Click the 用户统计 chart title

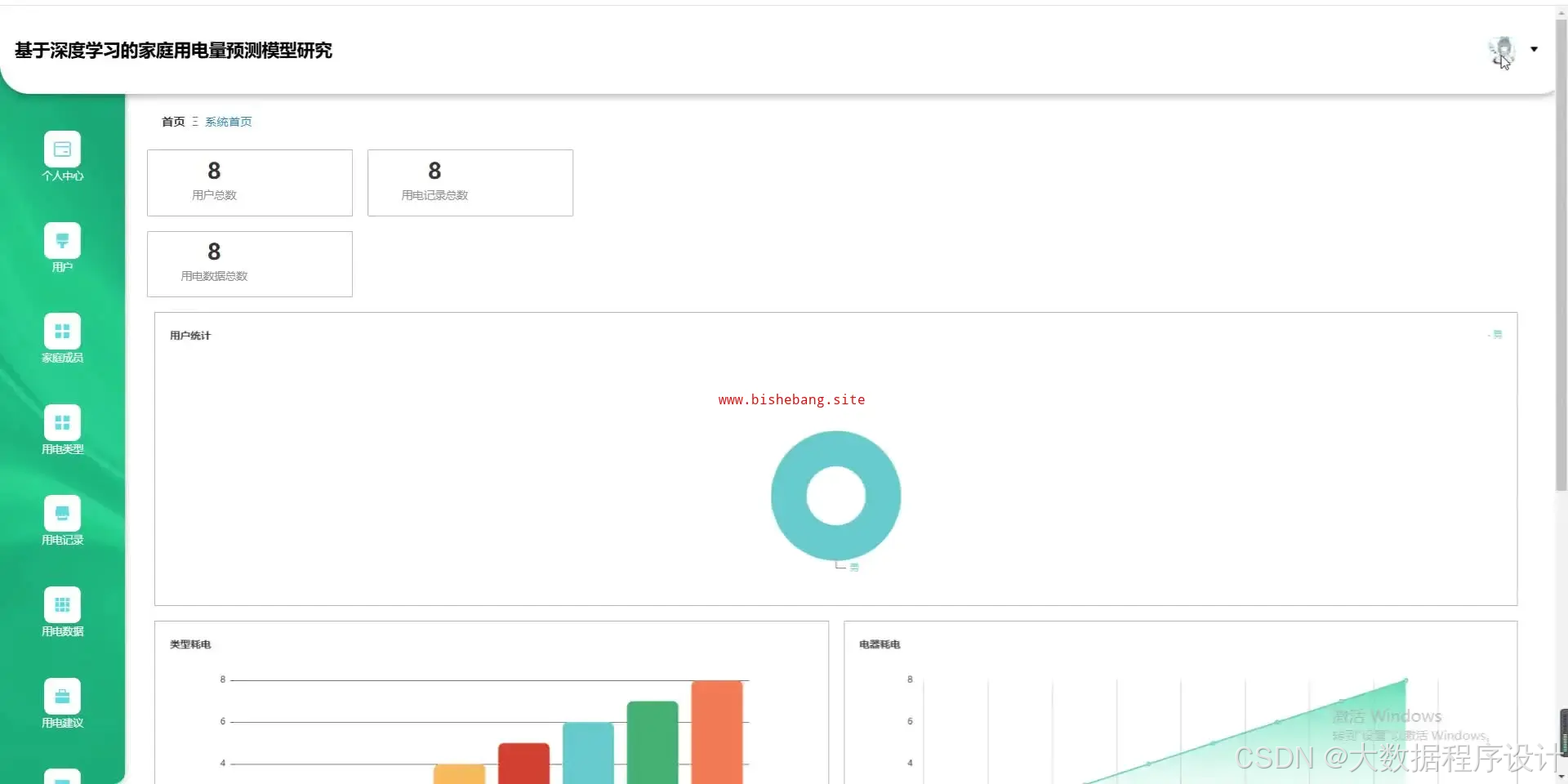pyautogui.click(x=190, y=336)
